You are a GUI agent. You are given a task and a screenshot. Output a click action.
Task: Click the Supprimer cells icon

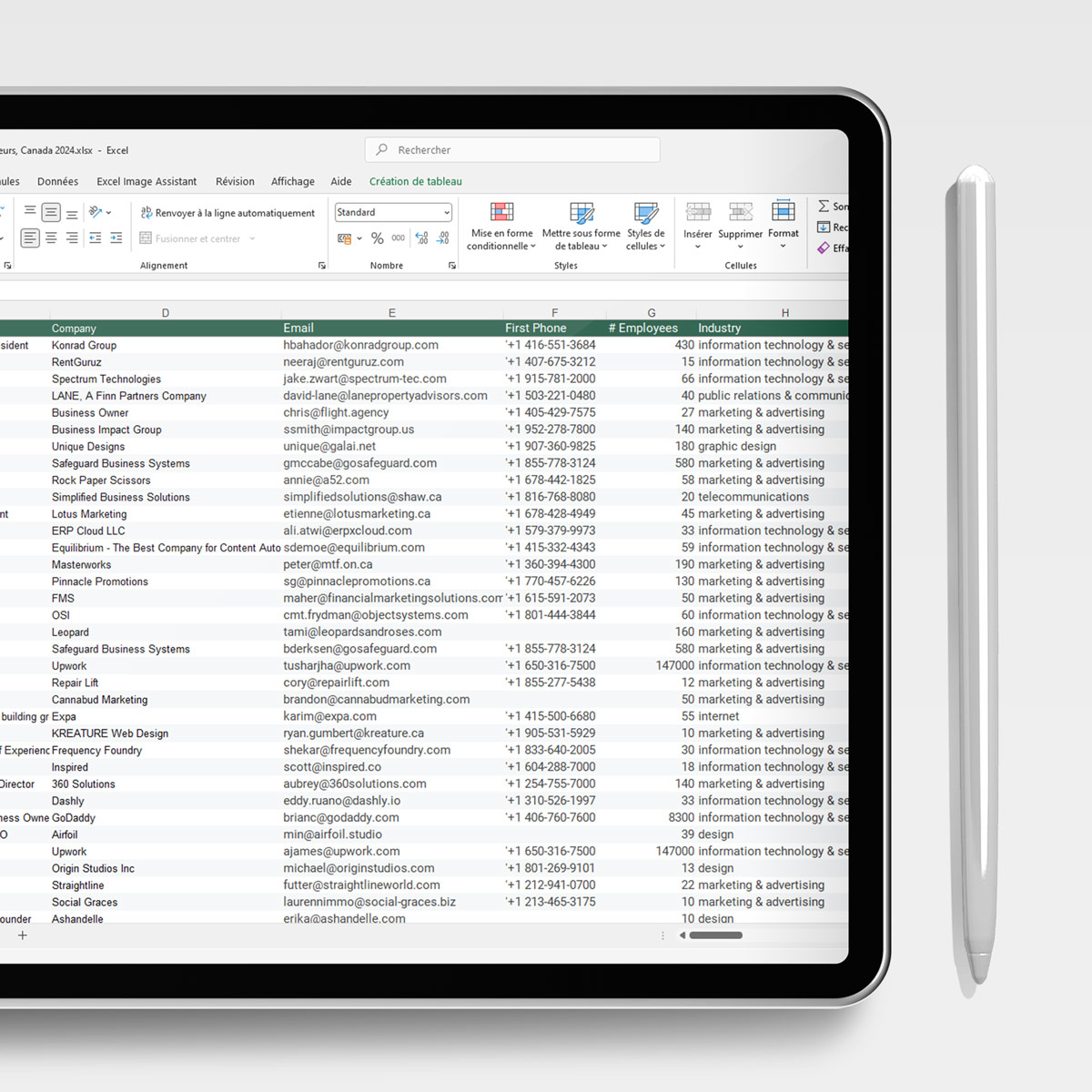coord(740,213)
